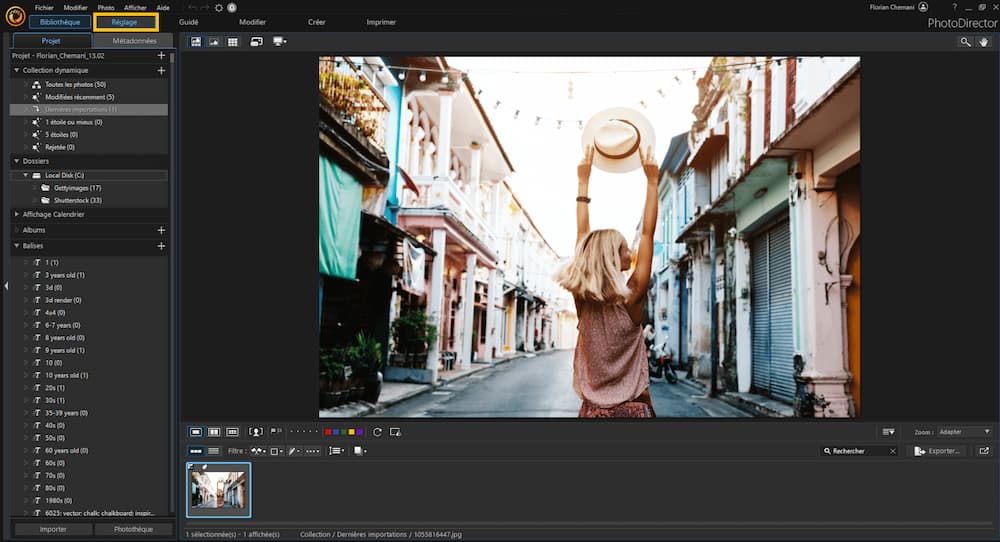Open the help question mark icon

coord(954,7)
